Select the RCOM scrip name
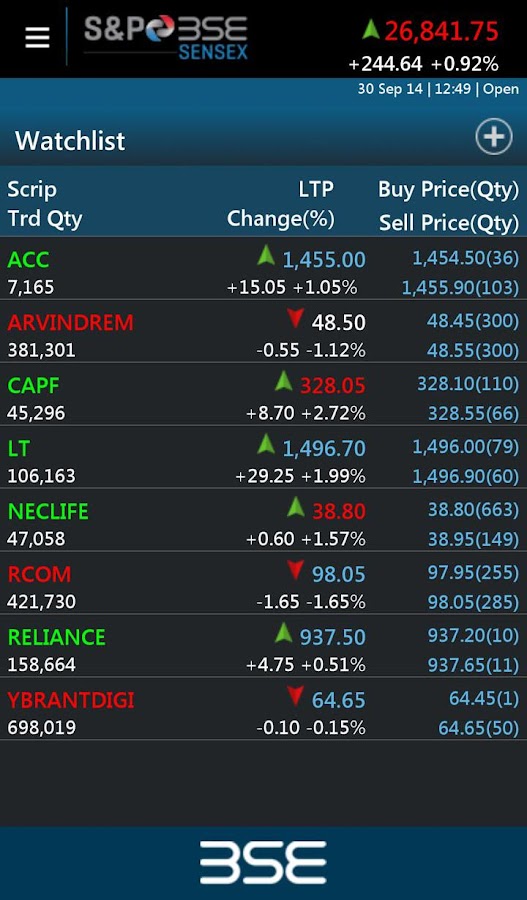This screenshot has height=900, width=527. [39, 575]
